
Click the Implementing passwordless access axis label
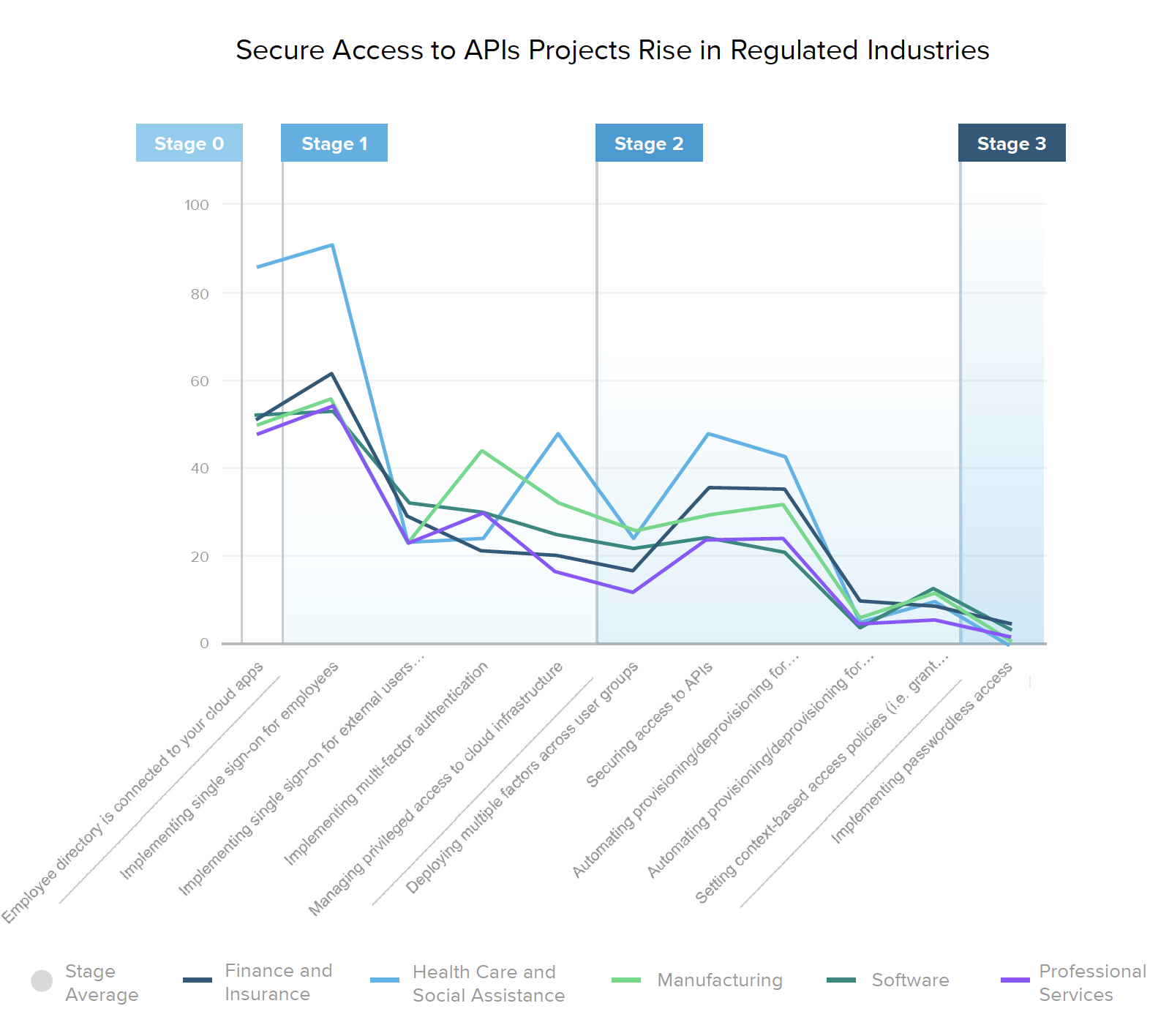(x=922, y=752)
